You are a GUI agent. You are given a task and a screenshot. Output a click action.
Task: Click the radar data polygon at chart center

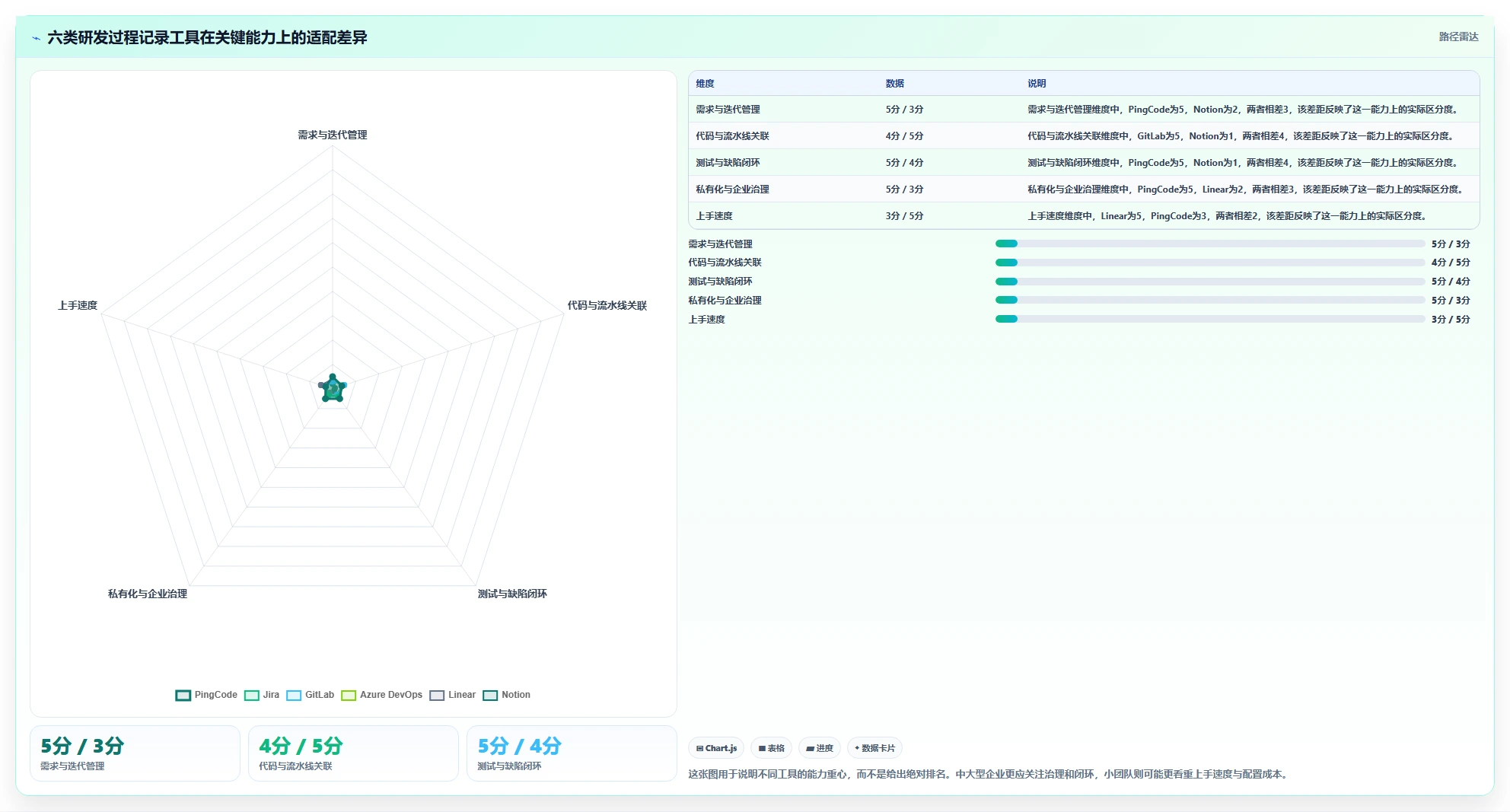coord(333,389)
